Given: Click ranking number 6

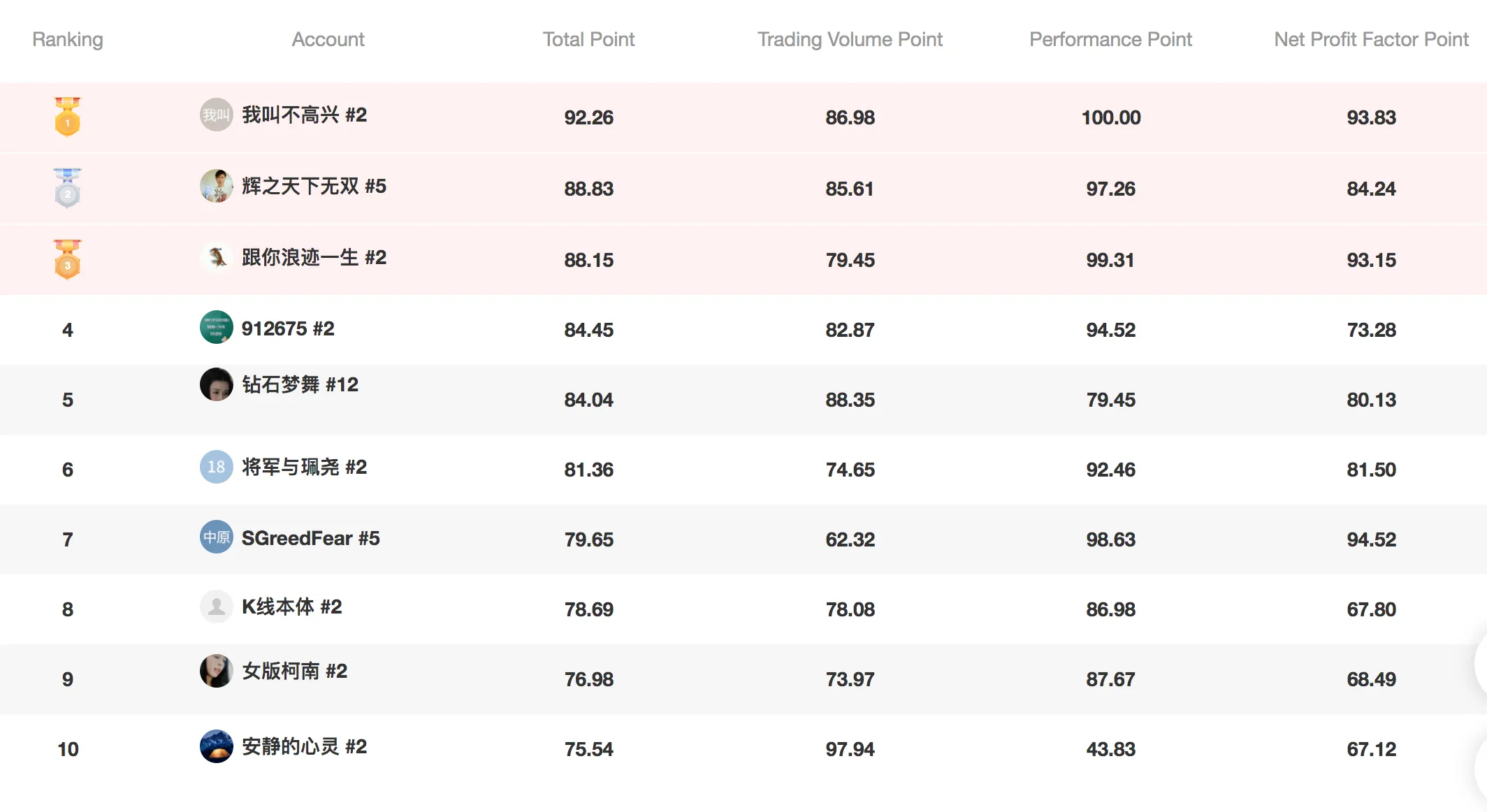Looking at the screenshot, I should coord(68,470).
